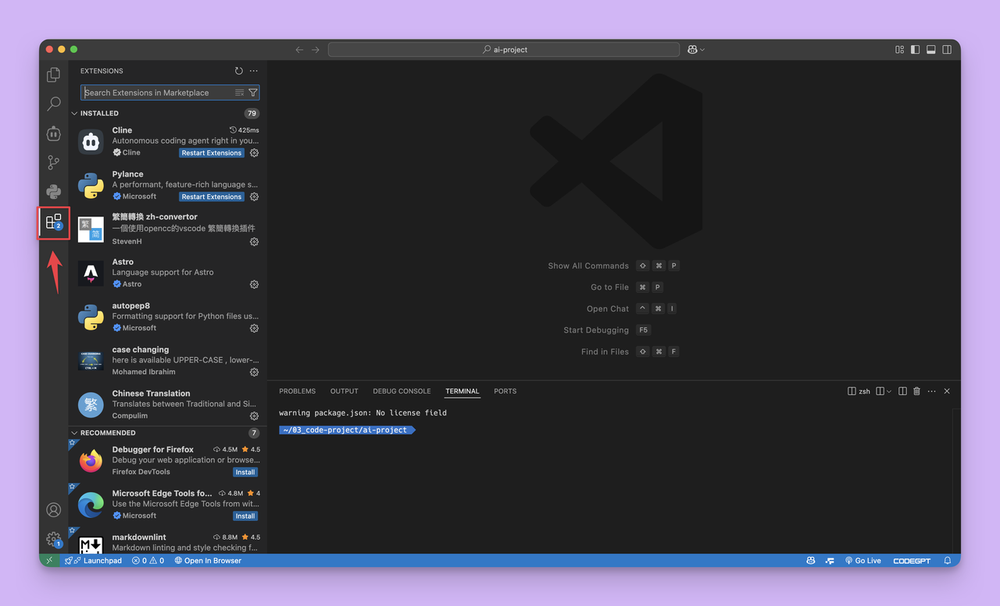Click Restart Extensions button for Cline

pyautogui.click(x=211, y=153)
